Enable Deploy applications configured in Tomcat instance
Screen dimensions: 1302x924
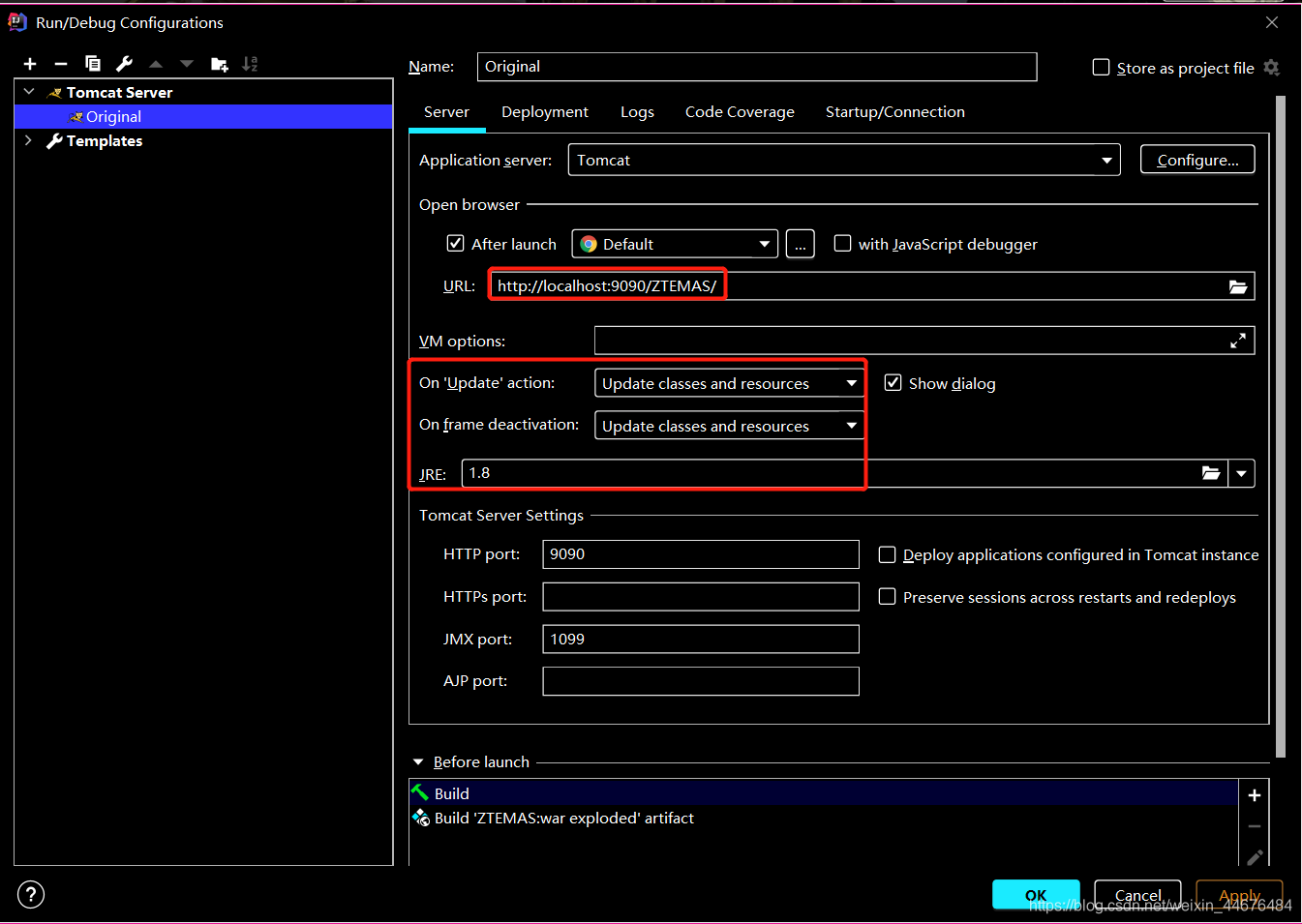coord(887,554)
